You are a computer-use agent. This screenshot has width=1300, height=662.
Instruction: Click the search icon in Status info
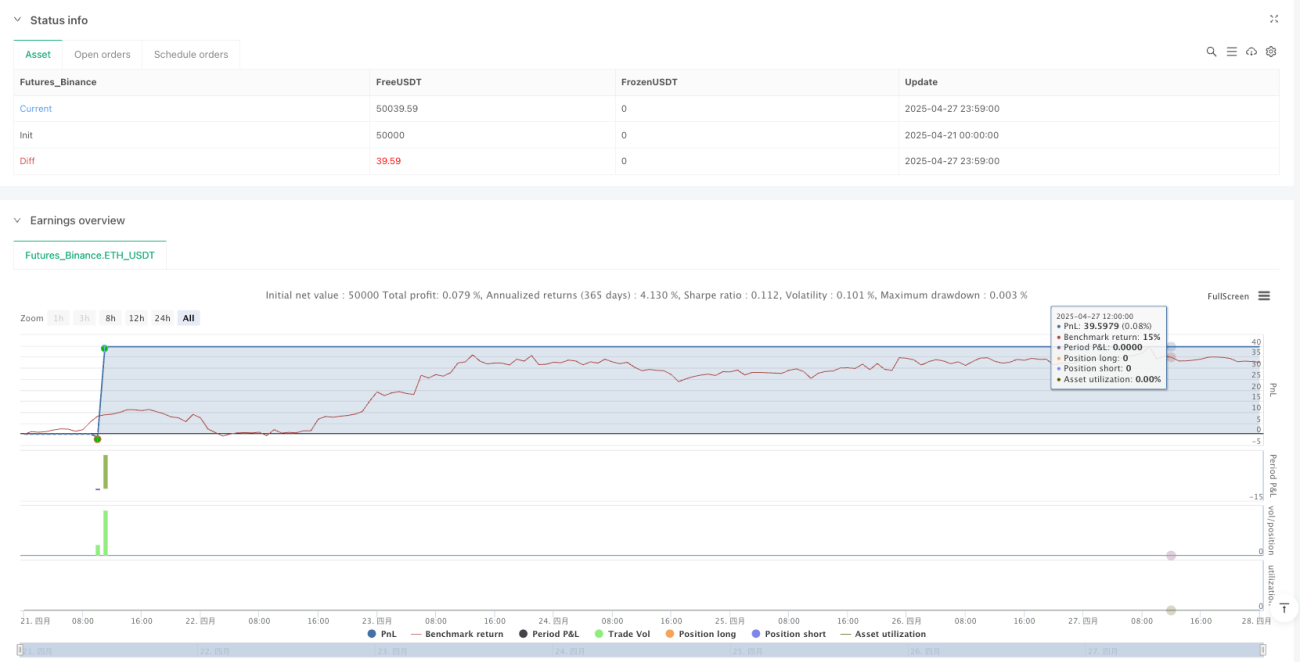pos(1211,52)
